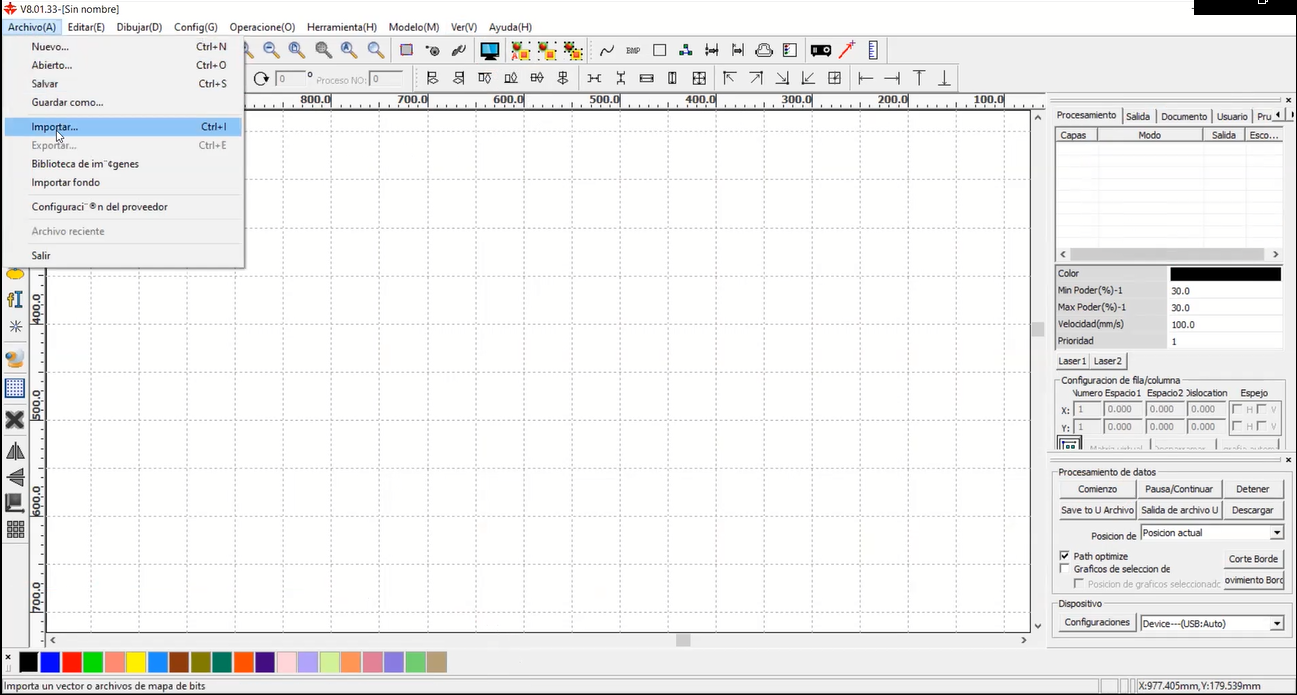Choose Importar from Archivo menu
The height and width of the screenshot is (695, 1297).
[x=122, y=127]
